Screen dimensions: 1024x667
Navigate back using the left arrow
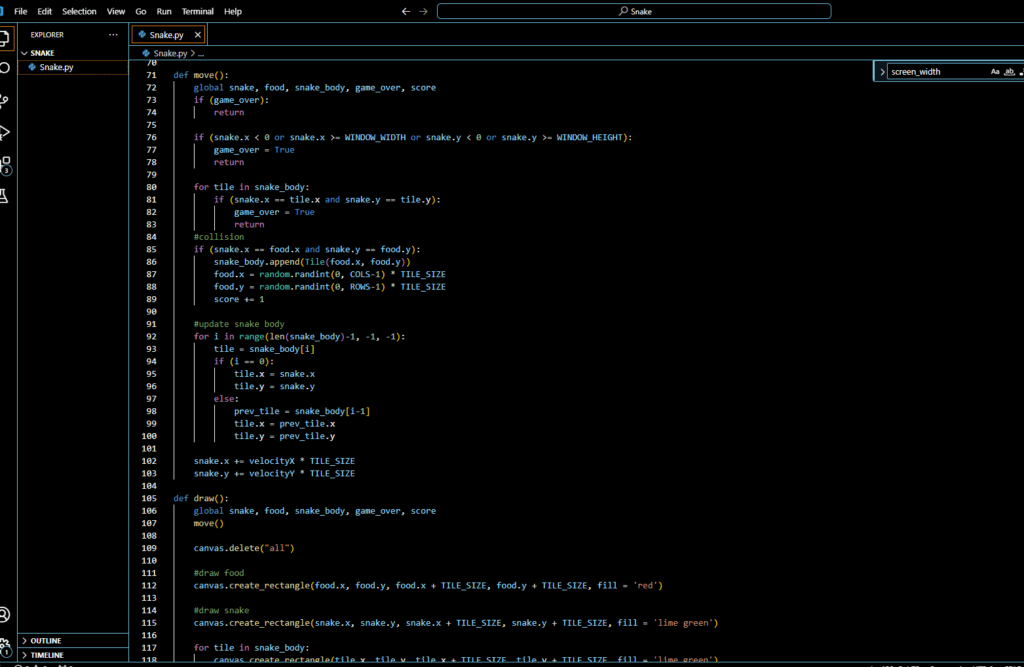click(x=405, y=11)
